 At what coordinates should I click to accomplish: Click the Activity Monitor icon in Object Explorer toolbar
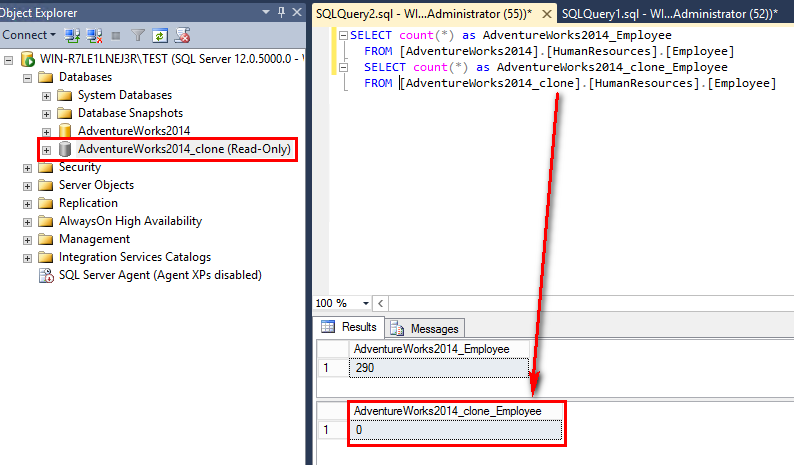(x=182, y=35)
